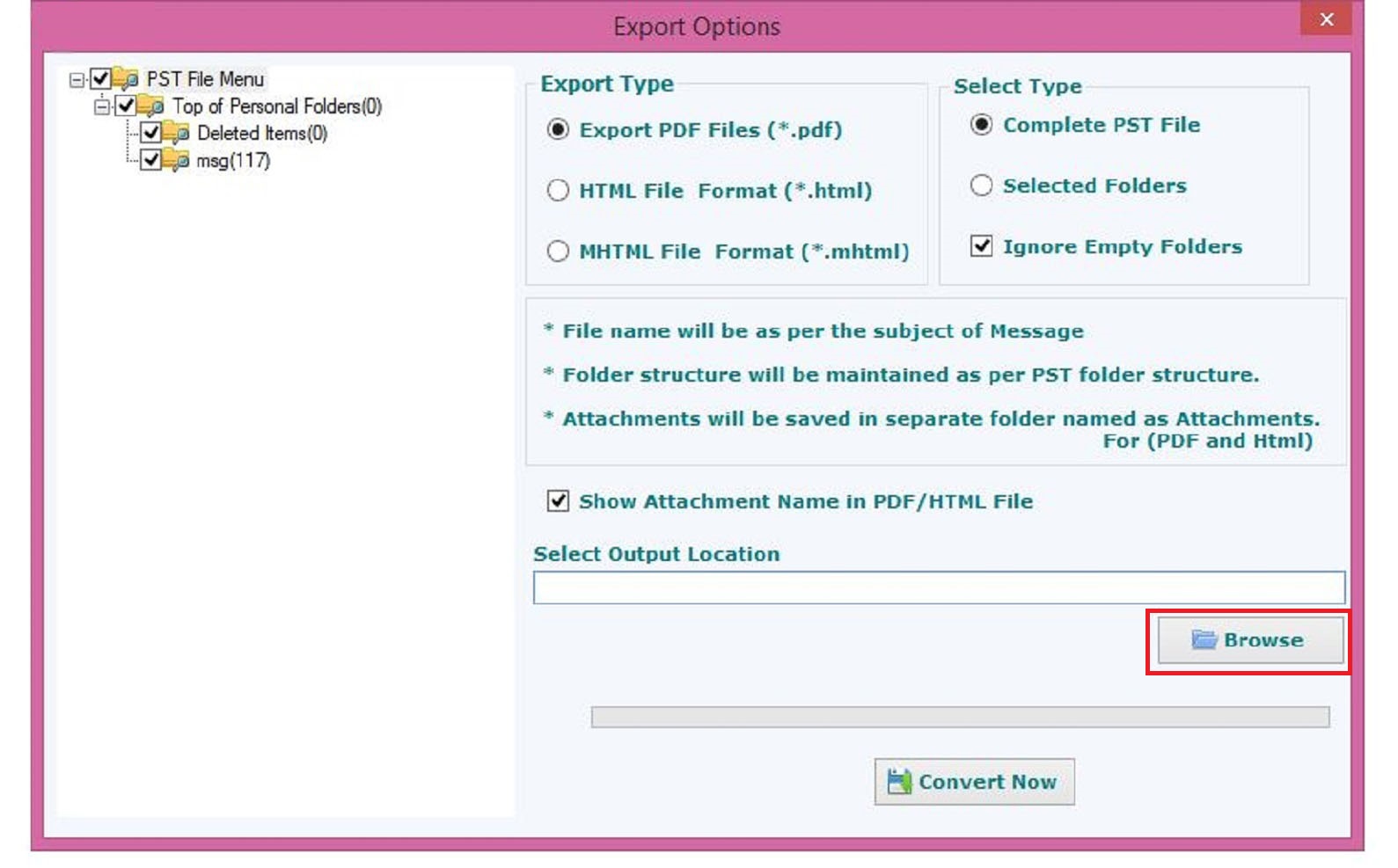Collapse the Top of Personal Folders node

pyautogui.click(x=102, y=107)
